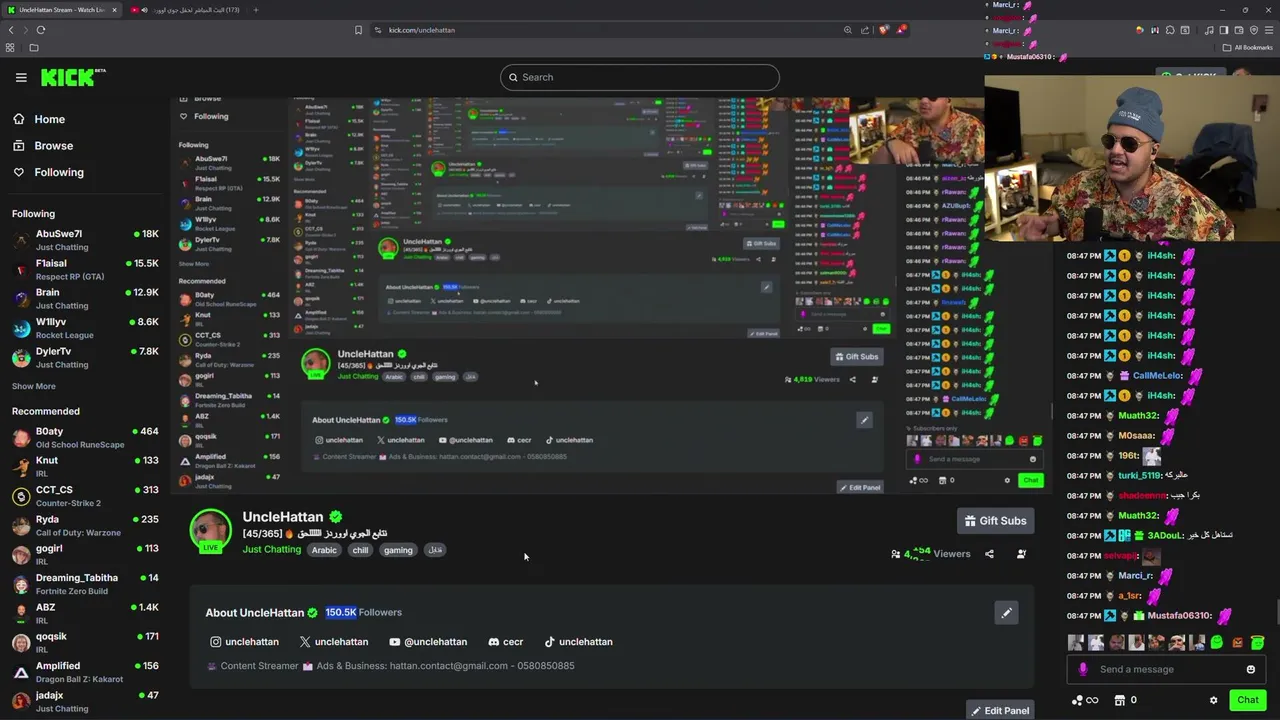The height and width of the screenshot is (720, 1280).
Task: Open chat settings gear next to the green Chat button
Action: [1213, 700]
